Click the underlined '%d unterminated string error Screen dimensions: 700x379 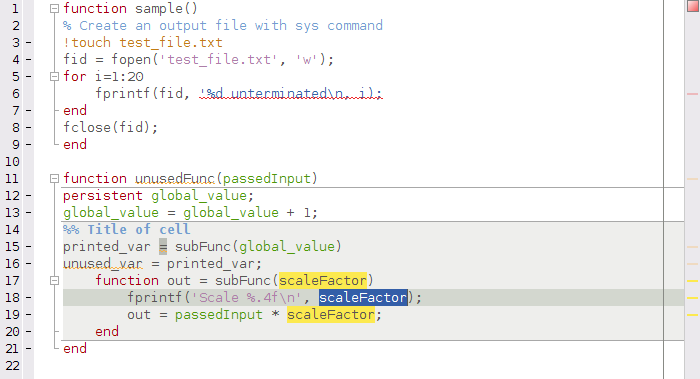(x=291, y=94)
